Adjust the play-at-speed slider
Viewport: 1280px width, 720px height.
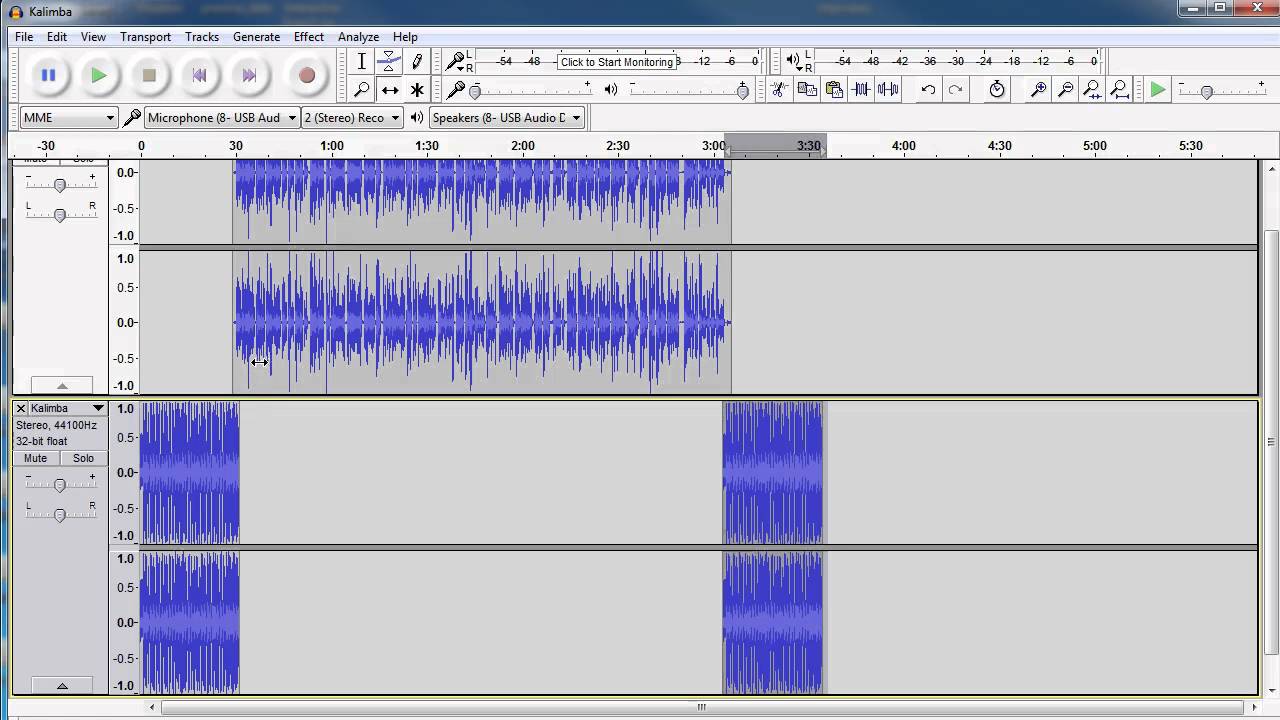(x=1207, y=91)
